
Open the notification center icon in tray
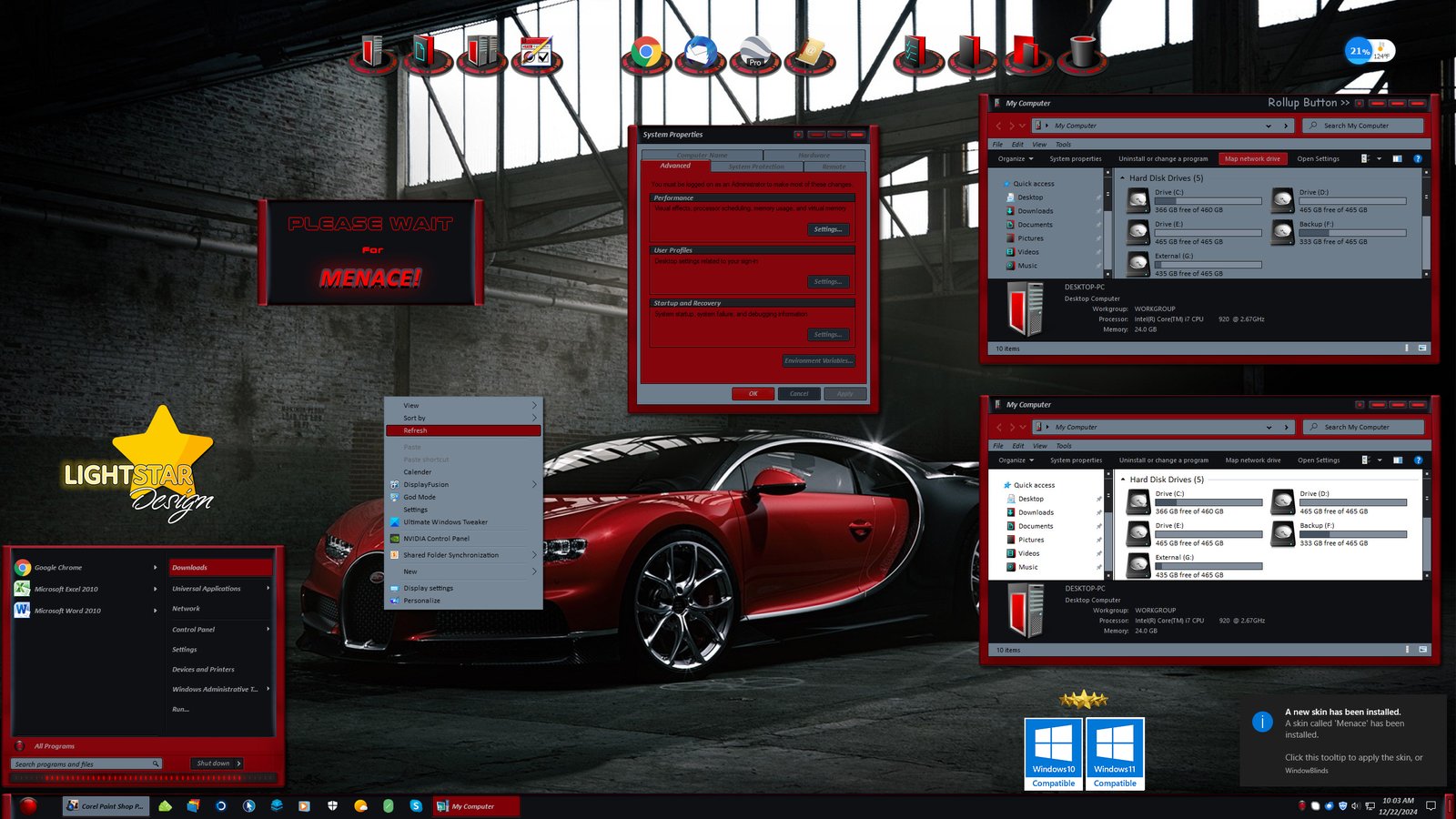point(1431,805)
